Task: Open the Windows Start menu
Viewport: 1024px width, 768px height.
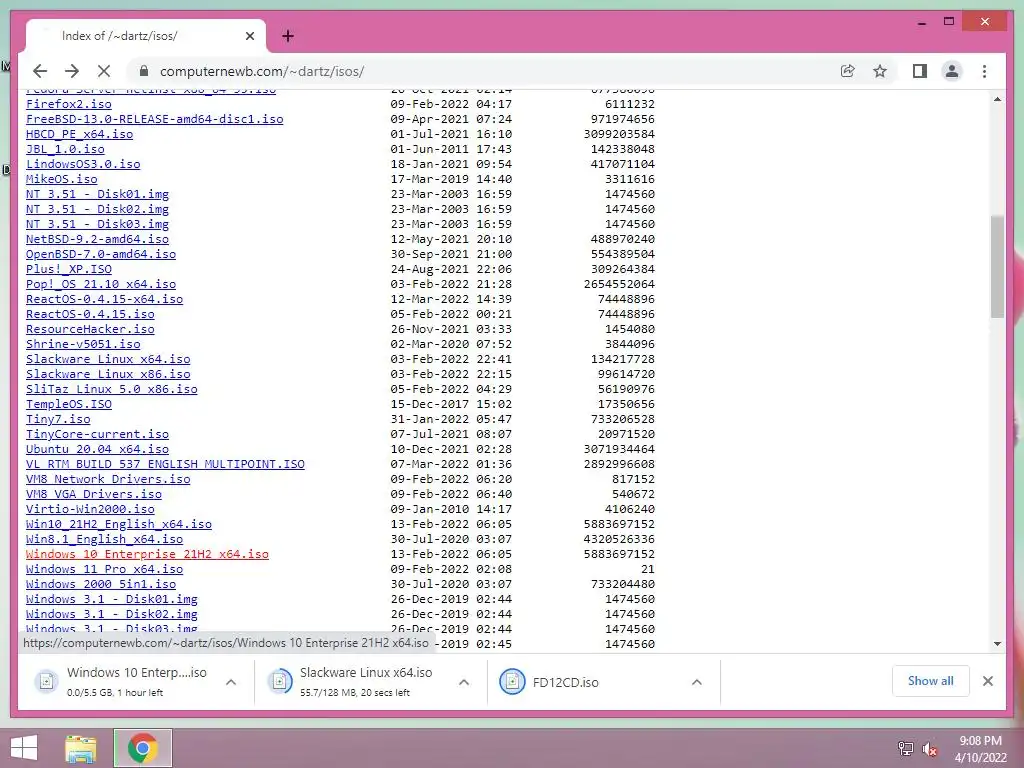Action: [x=24, y=748]
